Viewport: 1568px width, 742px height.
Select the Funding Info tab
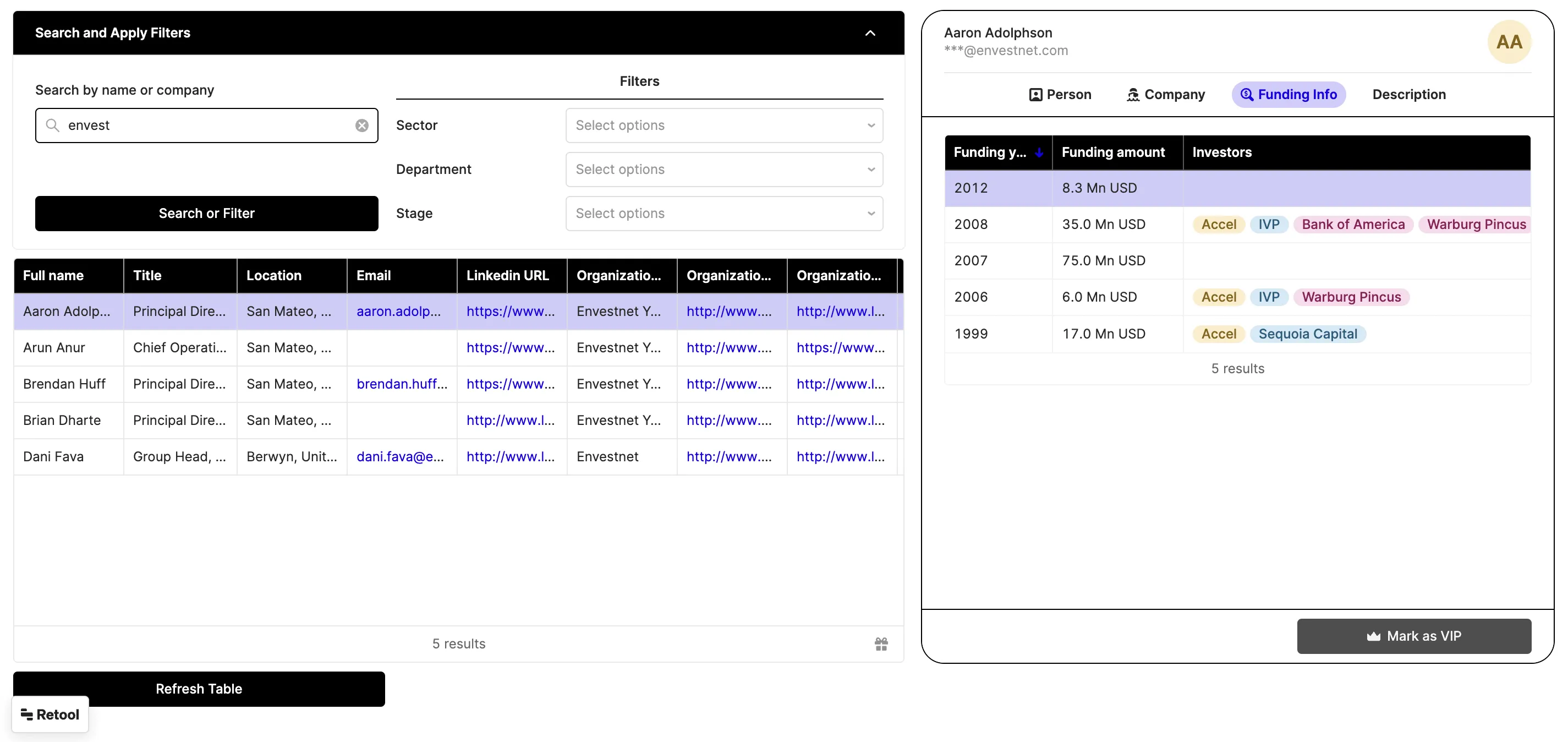coord(1289,95)
